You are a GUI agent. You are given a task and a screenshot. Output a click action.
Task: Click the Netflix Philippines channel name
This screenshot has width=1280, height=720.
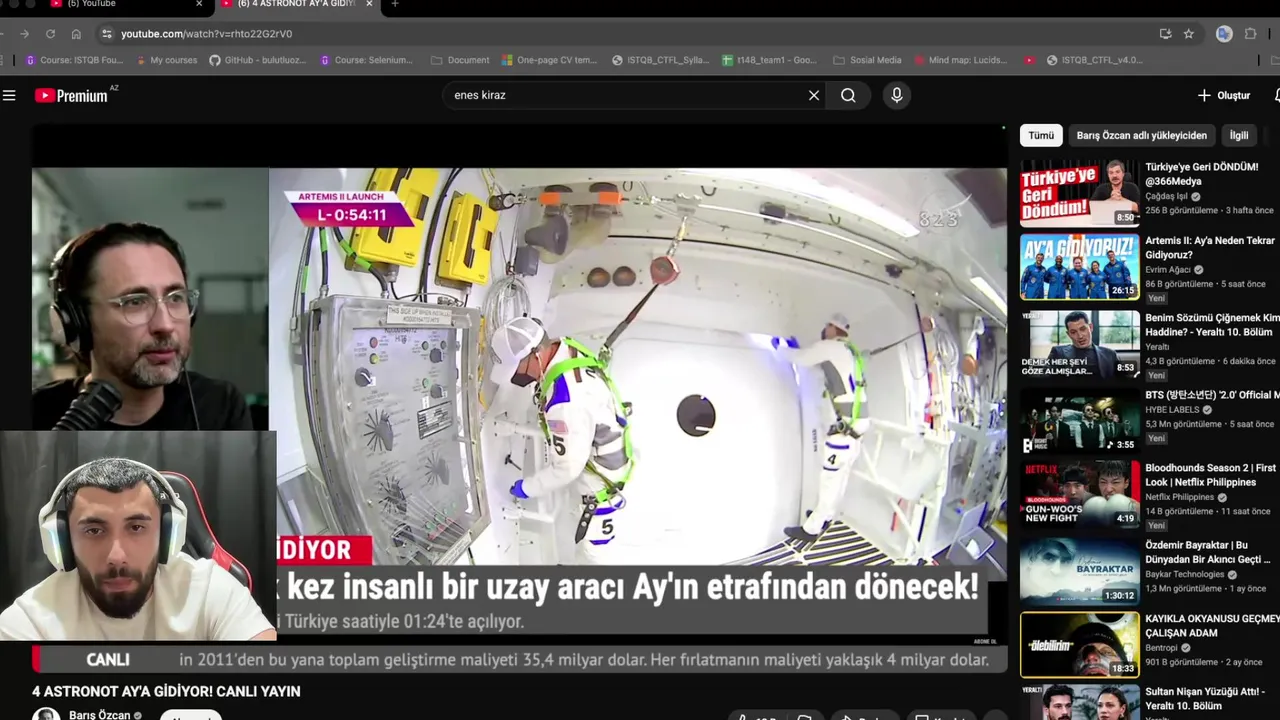(x=1179, y=497)
